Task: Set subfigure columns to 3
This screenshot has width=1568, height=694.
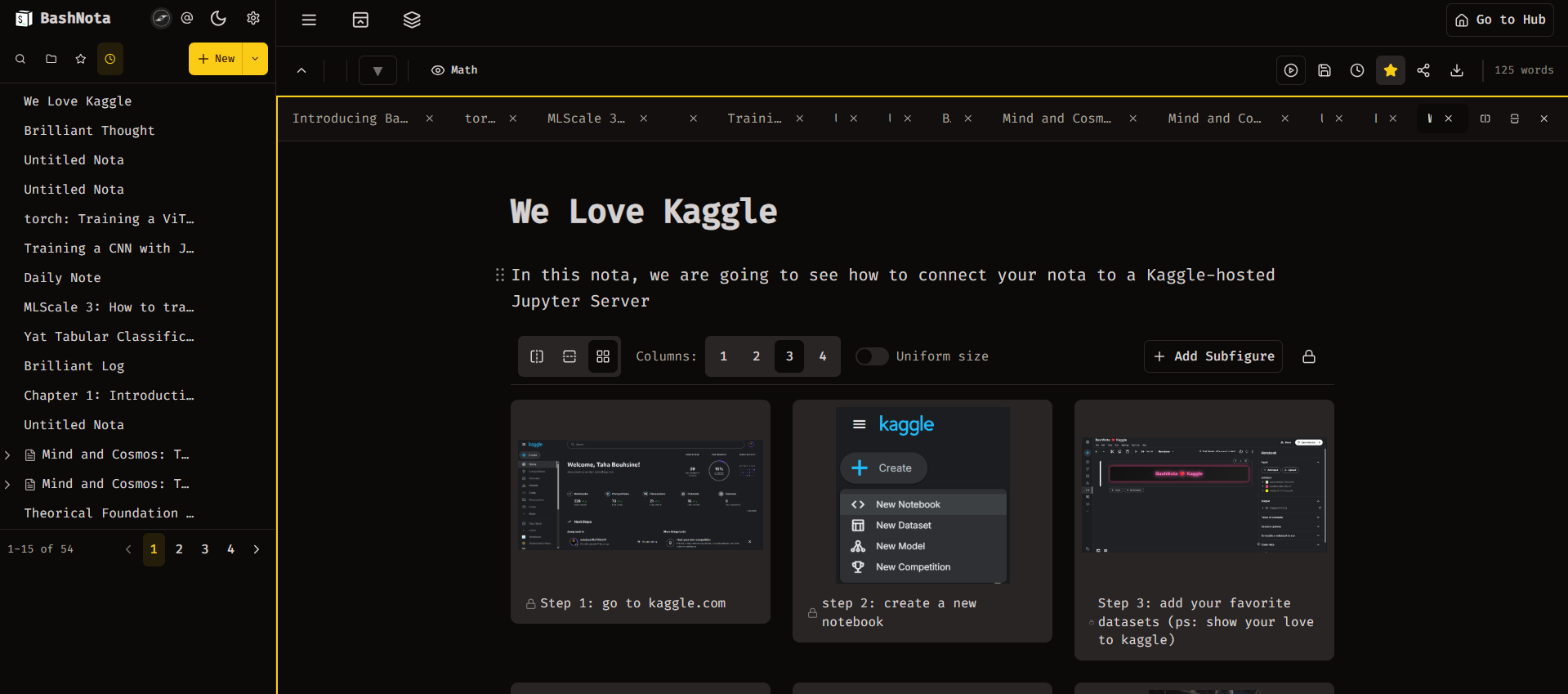Action: [x=789, y=356]
